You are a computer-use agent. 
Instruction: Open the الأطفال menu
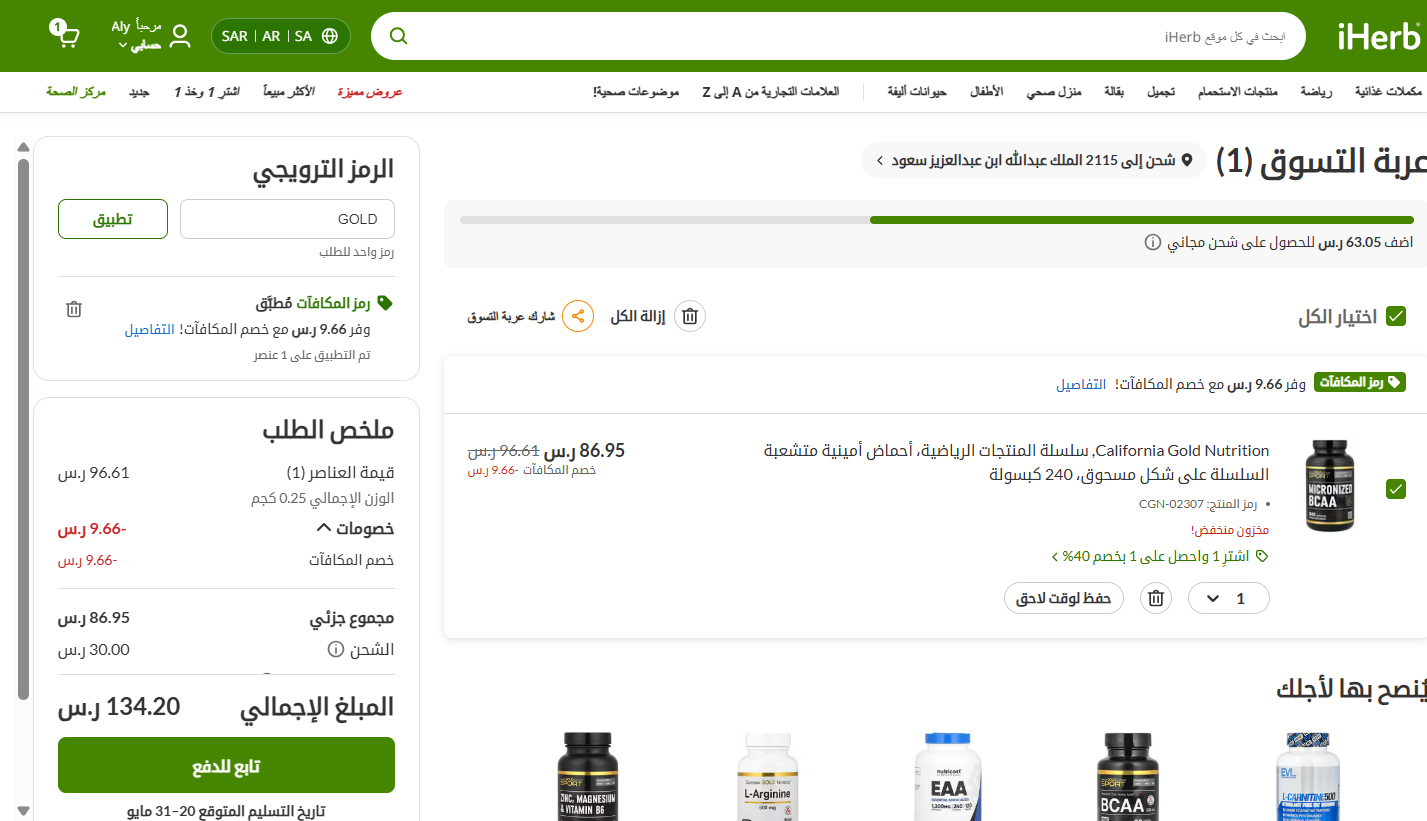(x=986, y=91)
